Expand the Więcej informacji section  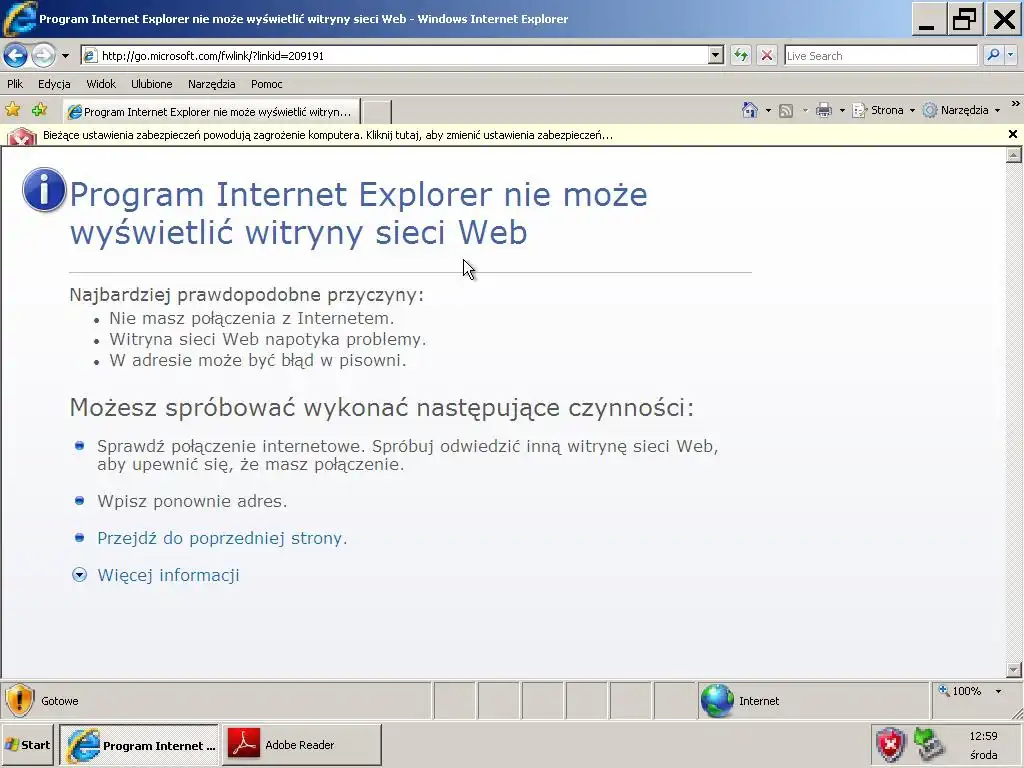[79, 575]
